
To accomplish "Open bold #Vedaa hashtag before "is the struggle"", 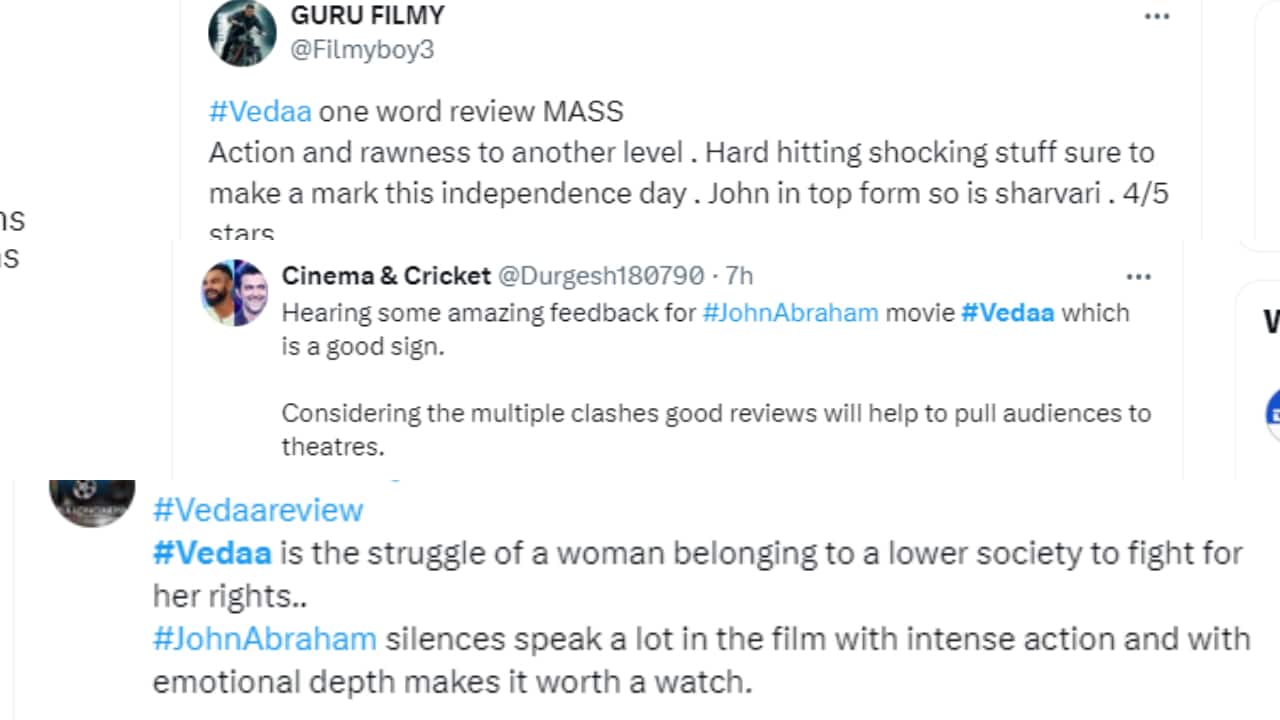I will click(212, 553).
